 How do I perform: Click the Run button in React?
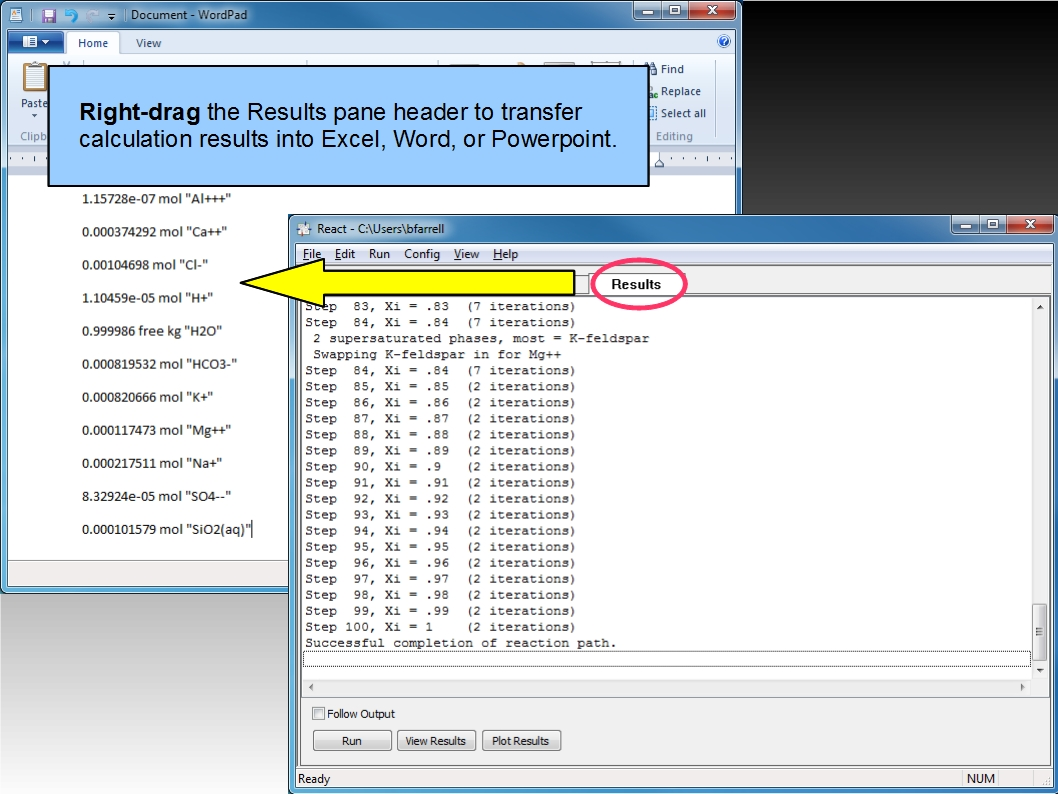[352, 741]
